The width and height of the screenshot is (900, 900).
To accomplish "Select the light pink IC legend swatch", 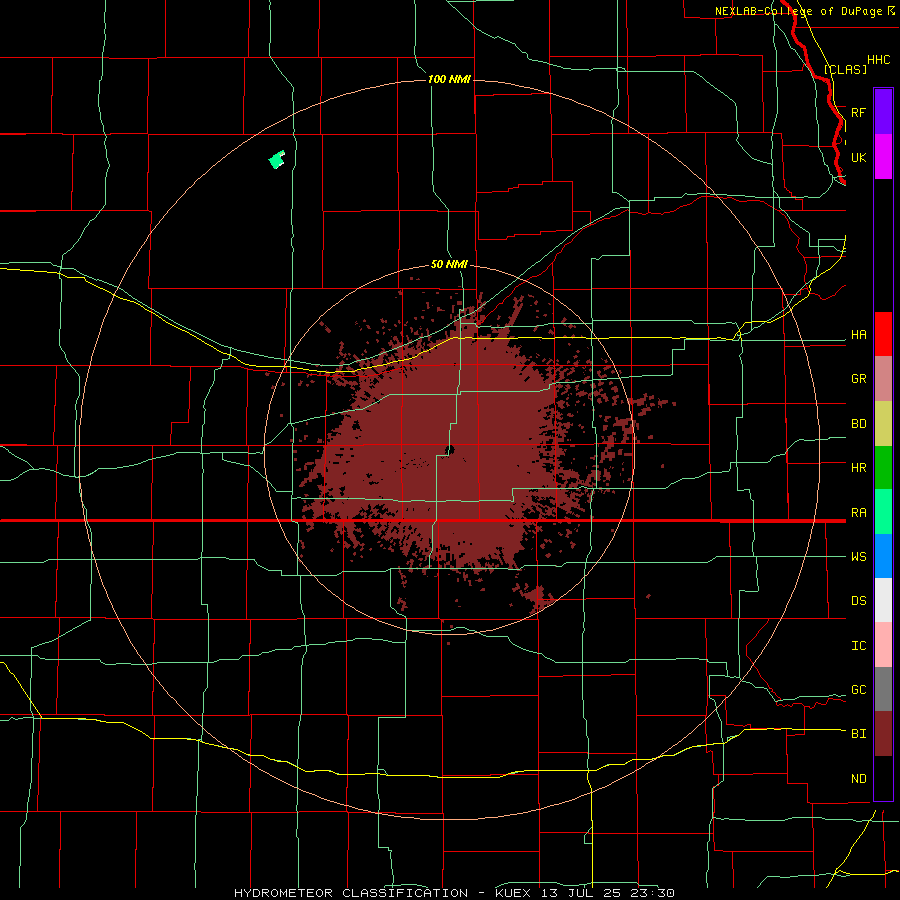I will [883, 645].
